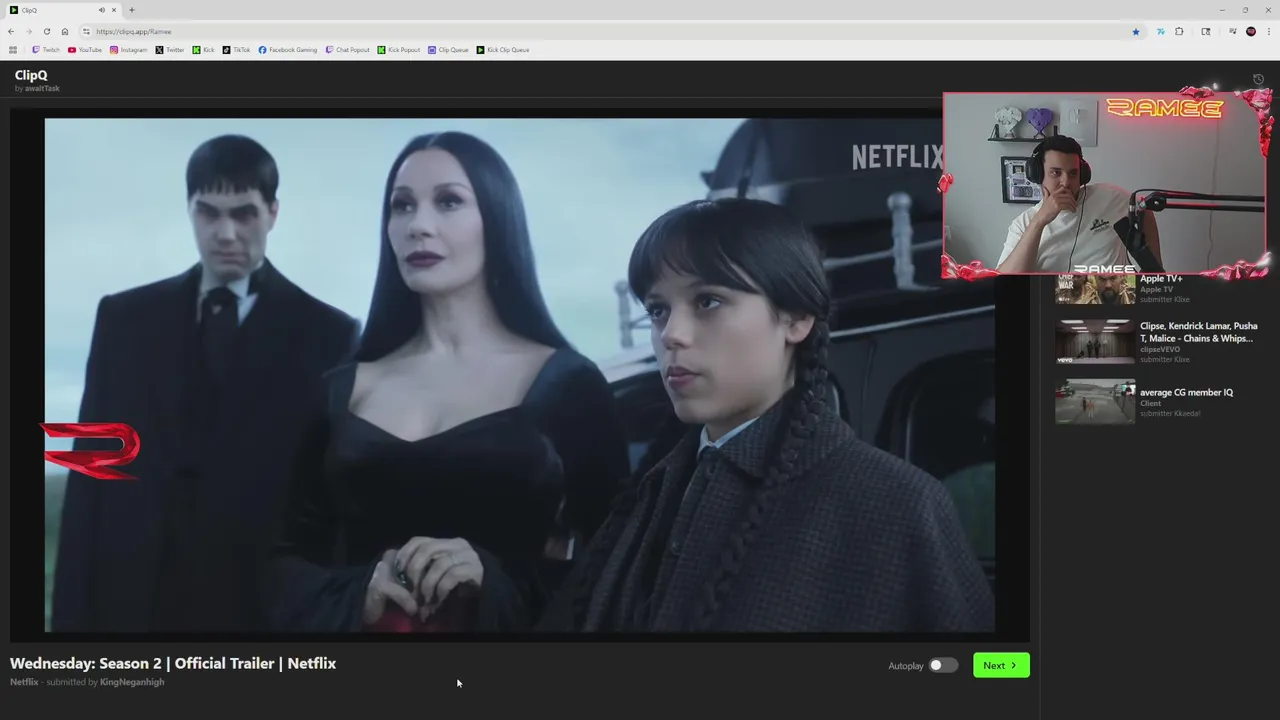Image resolution: width=1280 pixels, height=720 pixels.
Task: Open the Kick bookmark
Action: tap(204, 50)
